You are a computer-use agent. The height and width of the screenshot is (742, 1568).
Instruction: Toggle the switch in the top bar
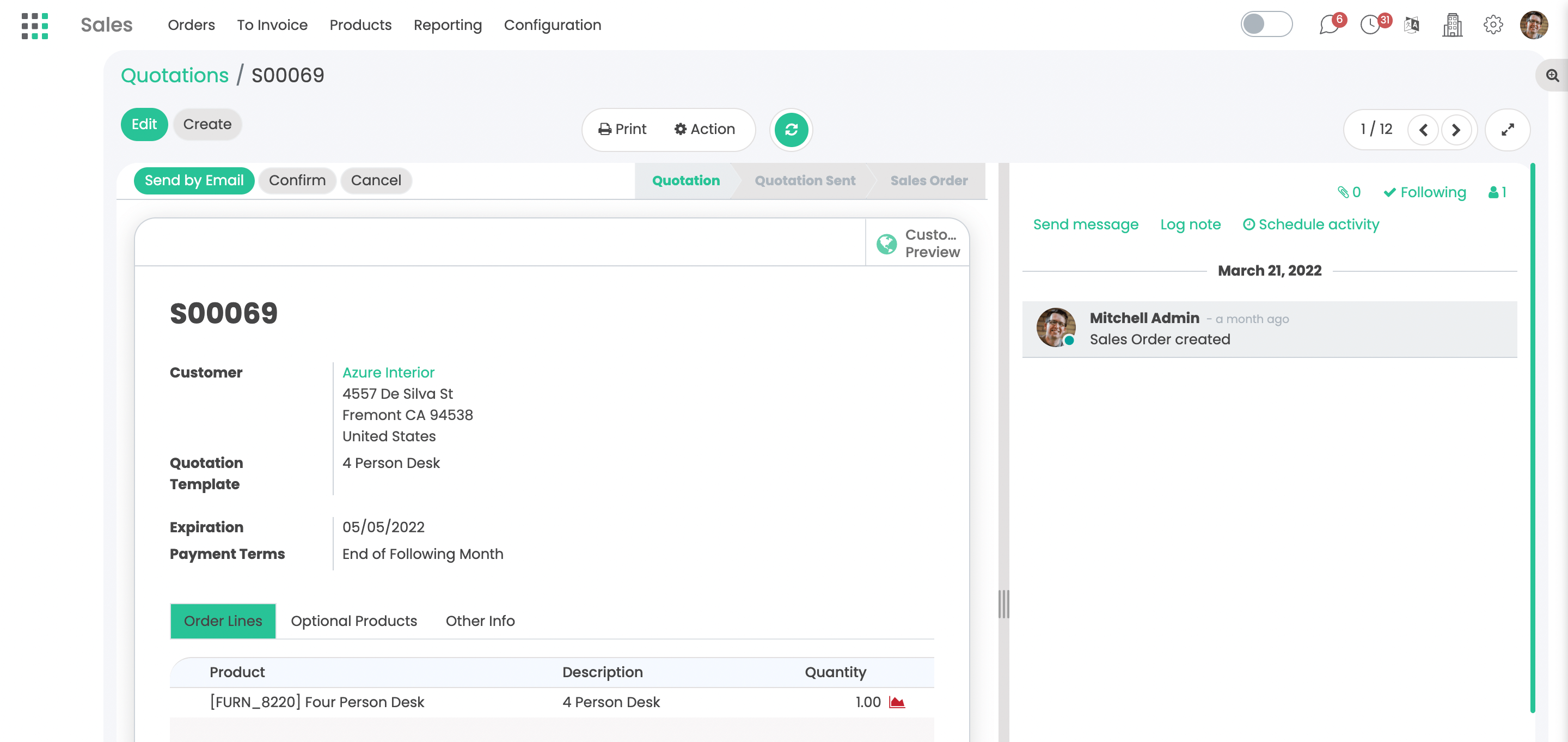coord(1266,25)
